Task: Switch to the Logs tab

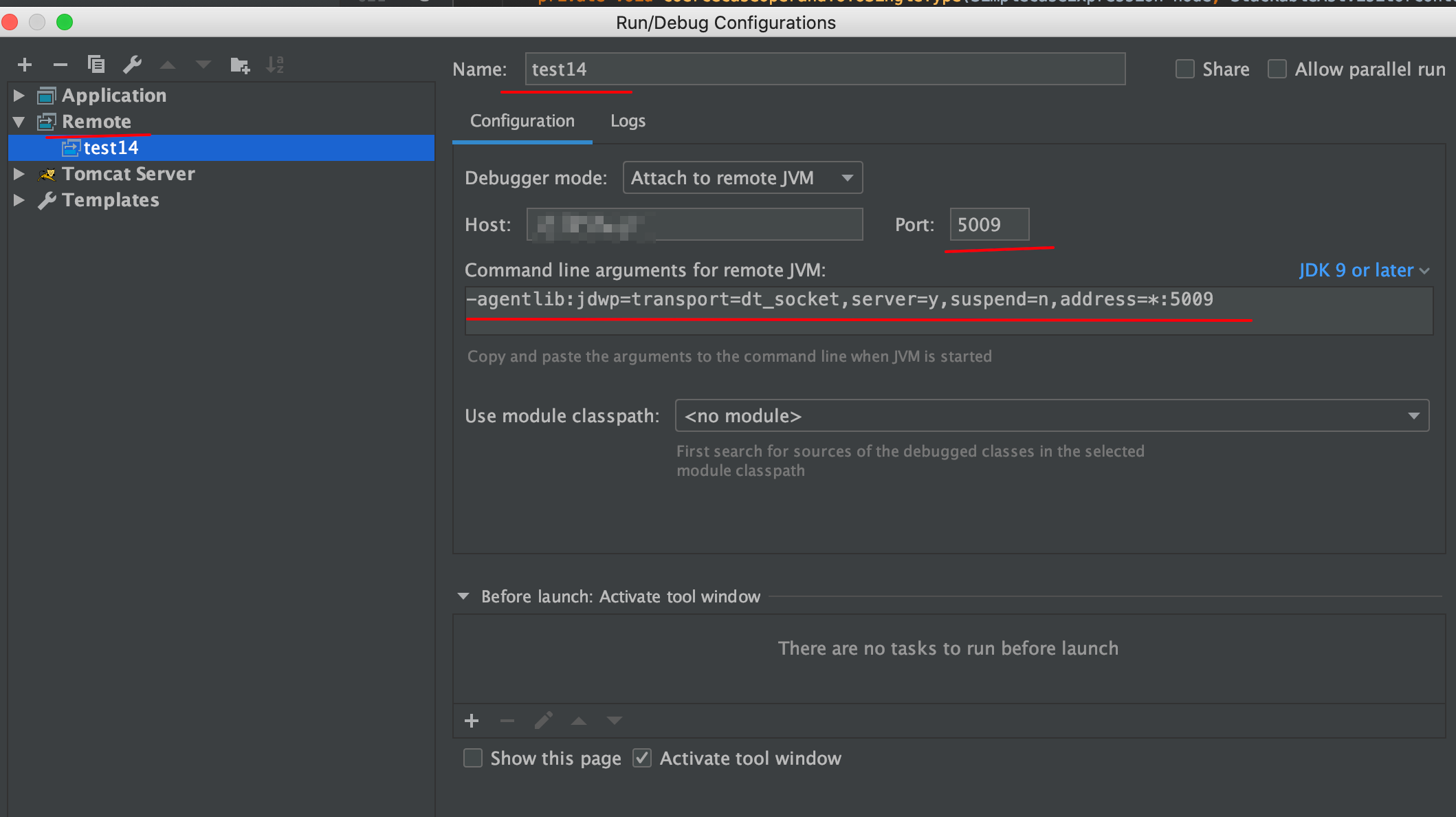Action: (x=627, y=119)
